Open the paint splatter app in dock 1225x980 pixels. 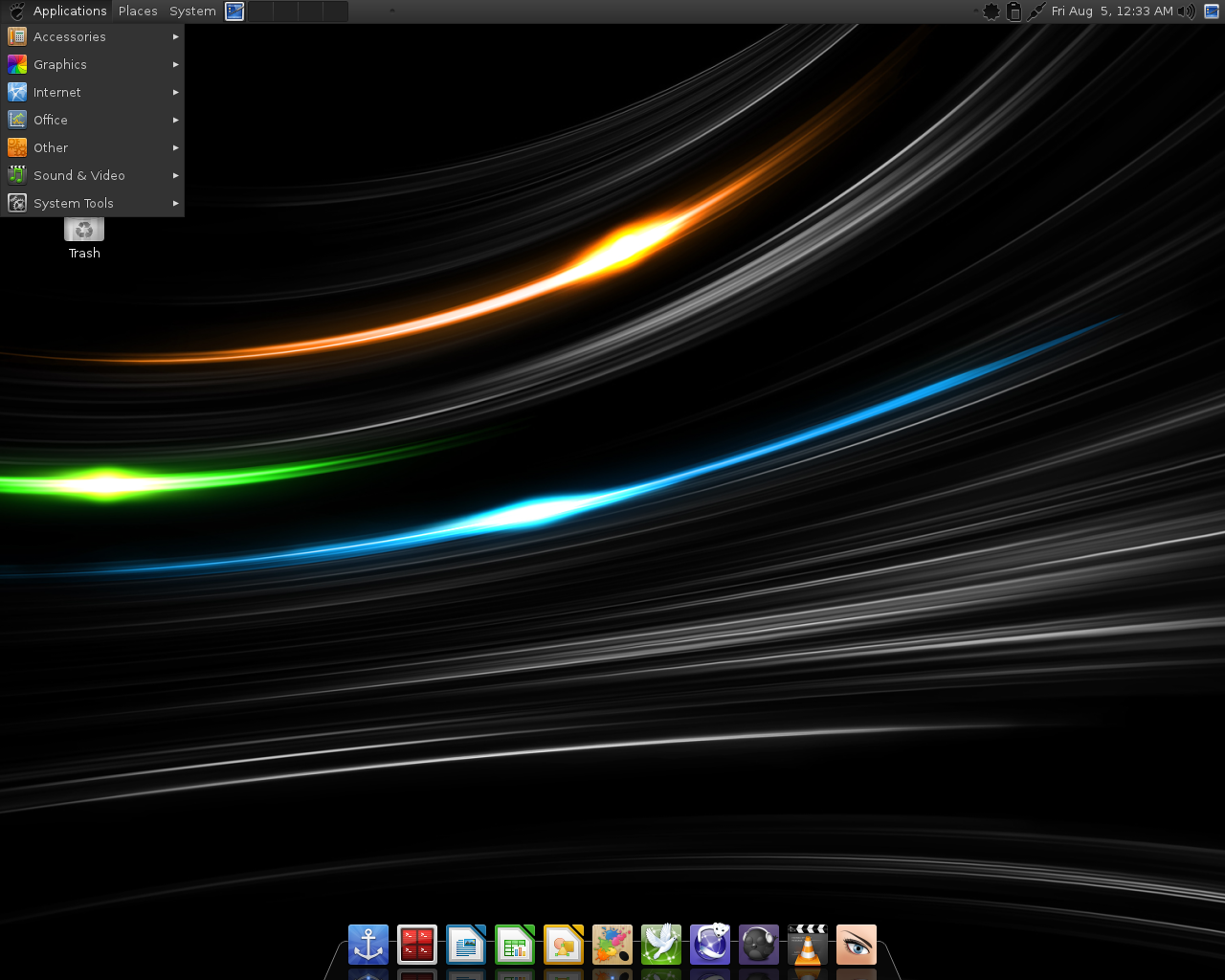pos(612,945)
